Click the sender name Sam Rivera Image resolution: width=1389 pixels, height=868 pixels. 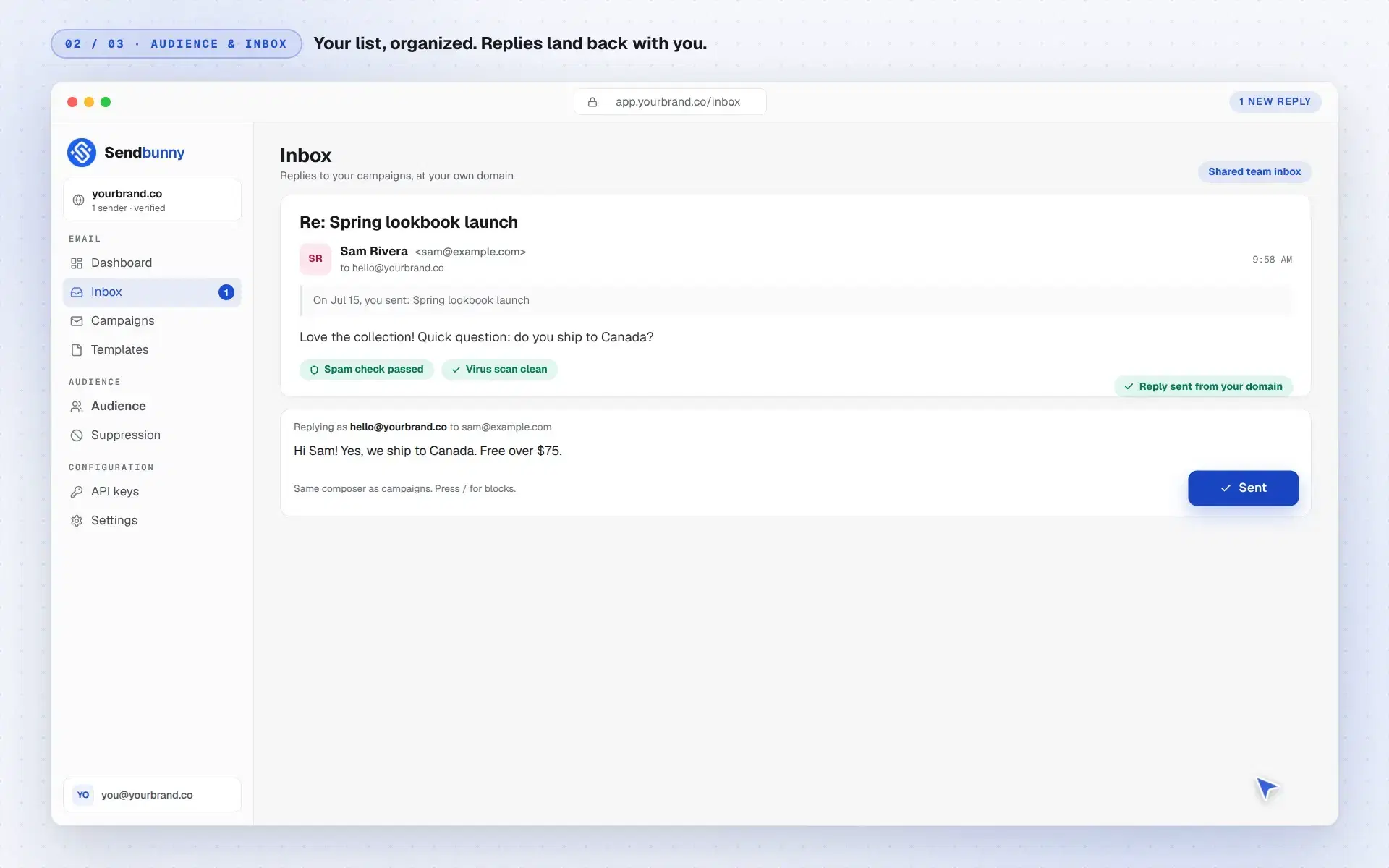374,252
